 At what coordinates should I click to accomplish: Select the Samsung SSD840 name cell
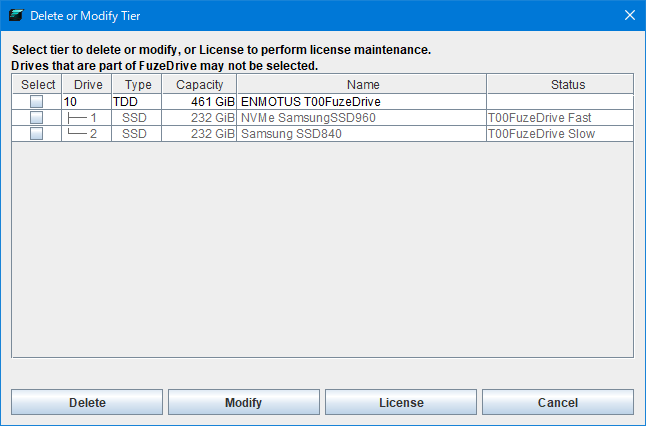(362, 134)
